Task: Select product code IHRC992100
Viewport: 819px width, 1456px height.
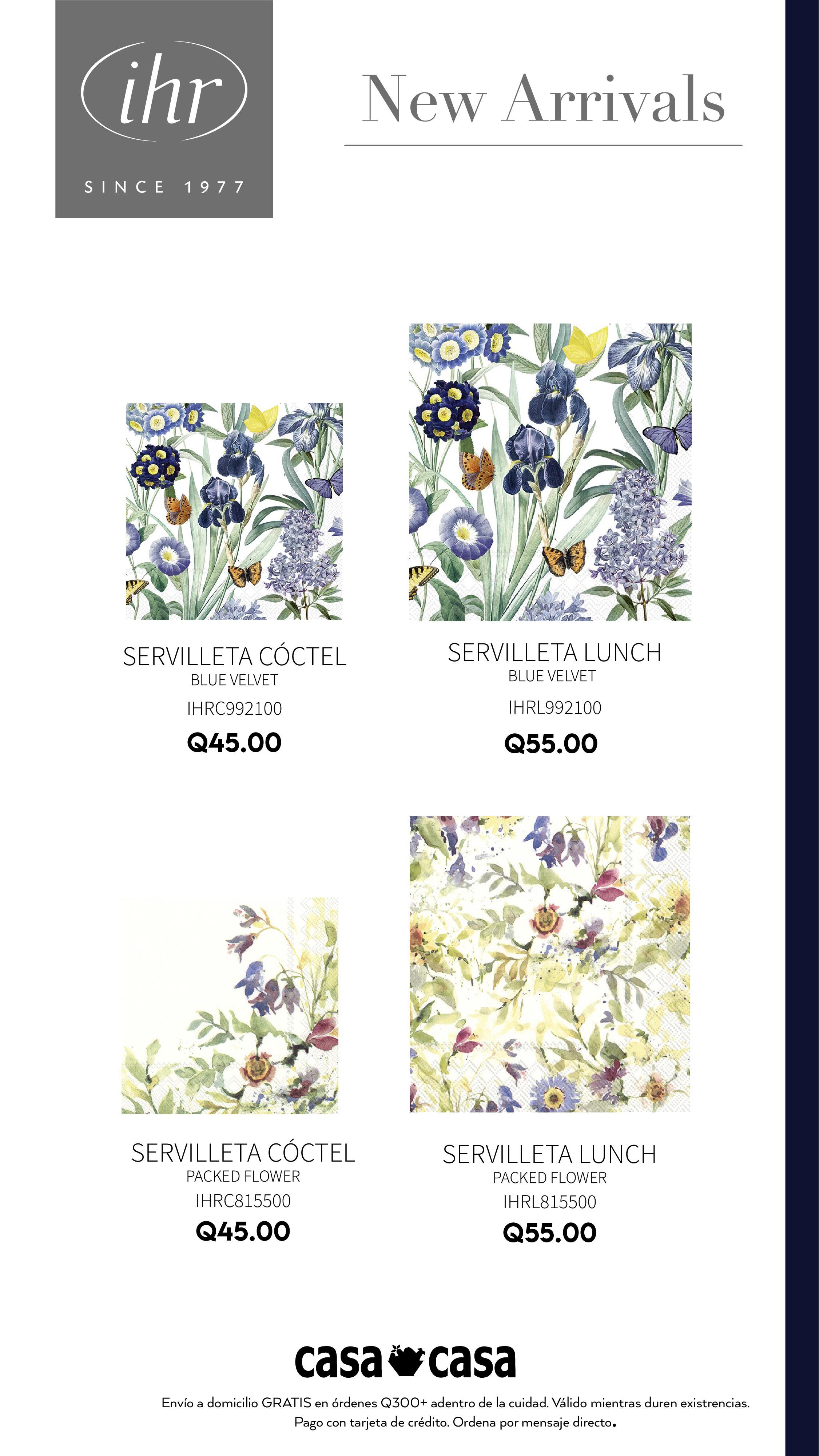Action: 235,709
